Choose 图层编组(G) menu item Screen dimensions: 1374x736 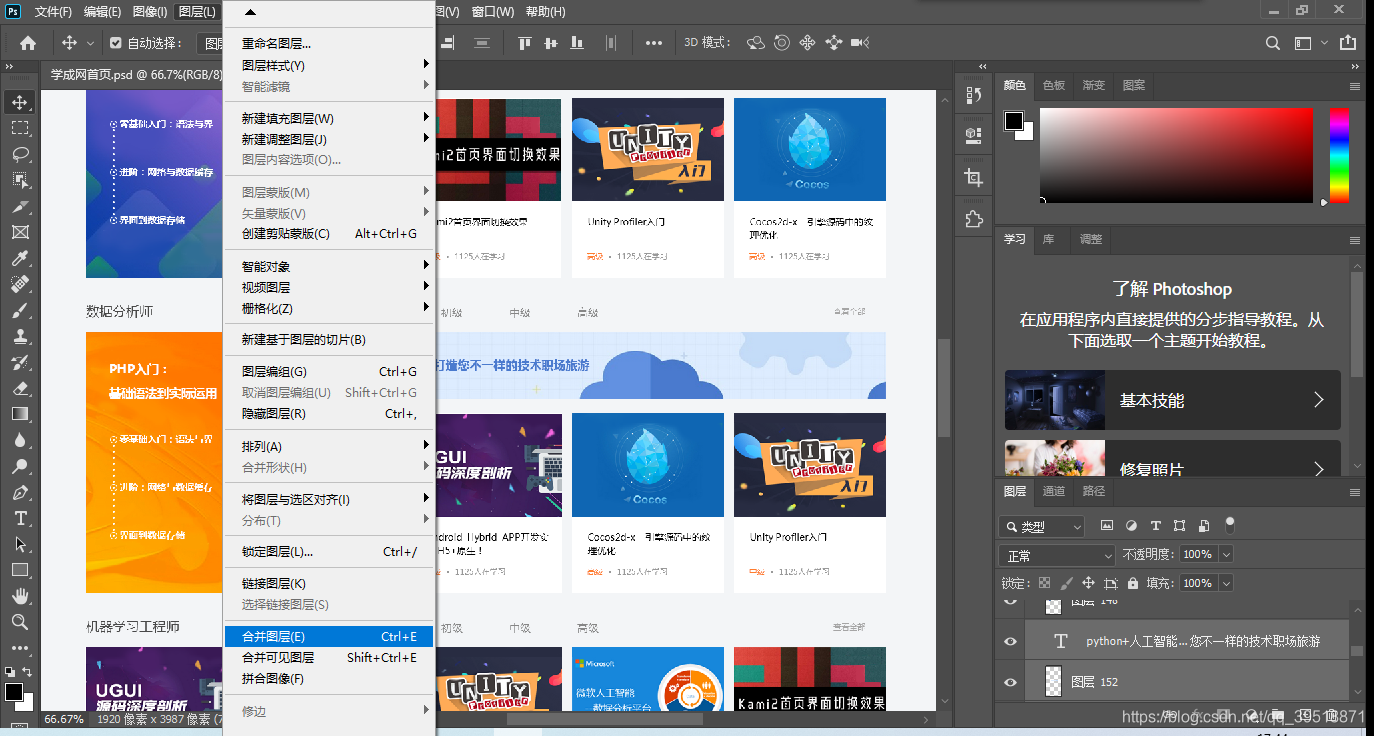coord(328,371)
